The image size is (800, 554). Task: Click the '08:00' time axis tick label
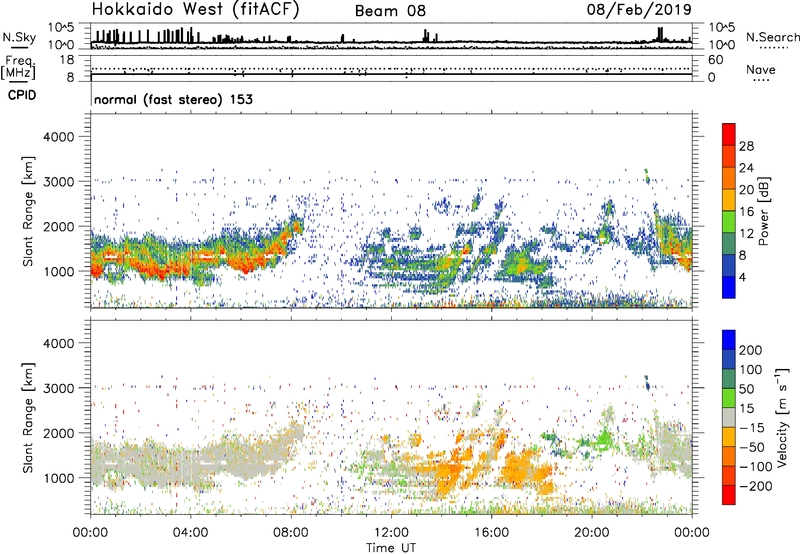pyautogui.click(x=291, y=533)
